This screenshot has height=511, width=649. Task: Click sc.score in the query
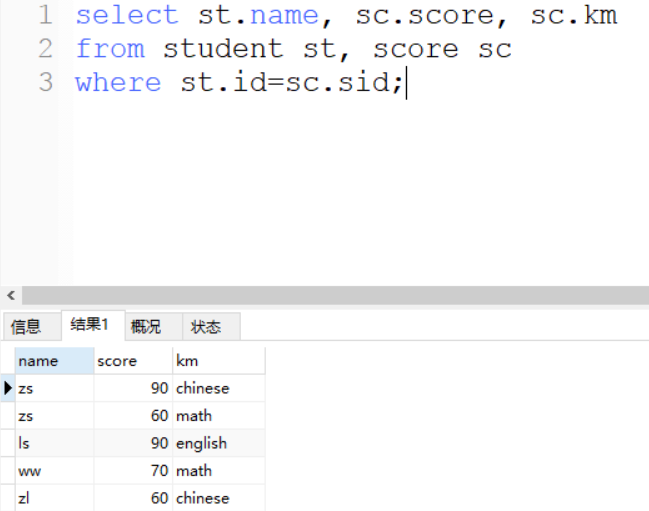pyautogui.click(x=425, y=17)
